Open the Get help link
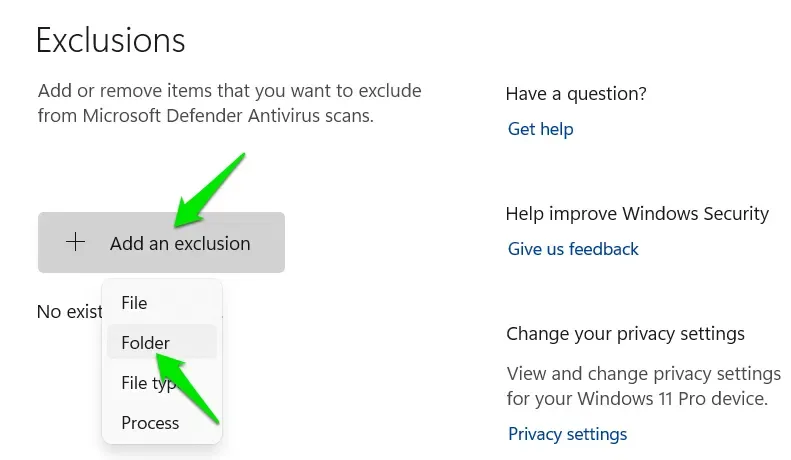The height and width of the screenshot is (460, 791). [x=540, y=129]
